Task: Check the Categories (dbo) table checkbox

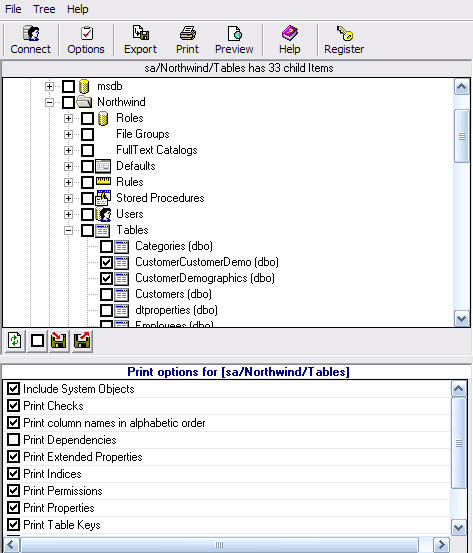Action: [x=106, y=246]
